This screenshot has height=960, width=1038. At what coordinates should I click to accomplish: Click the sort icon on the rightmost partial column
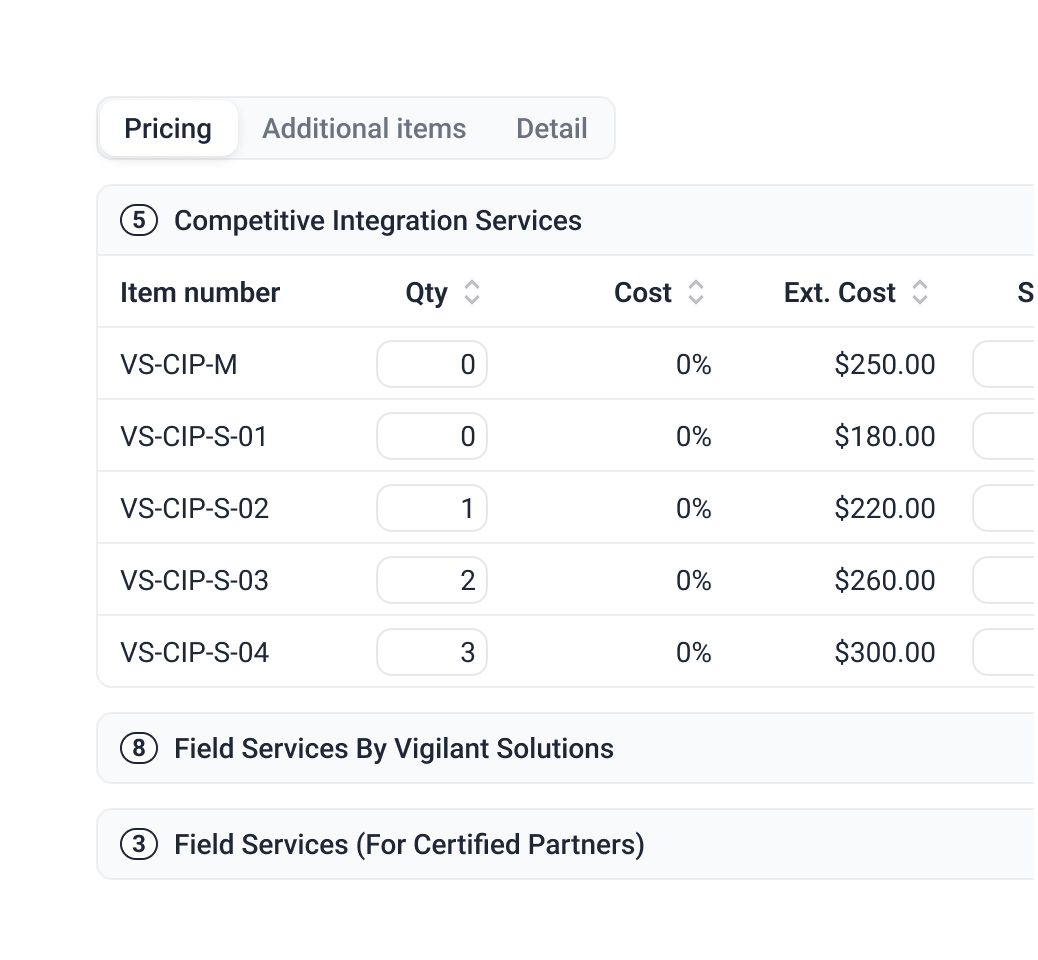(1030, 292)
